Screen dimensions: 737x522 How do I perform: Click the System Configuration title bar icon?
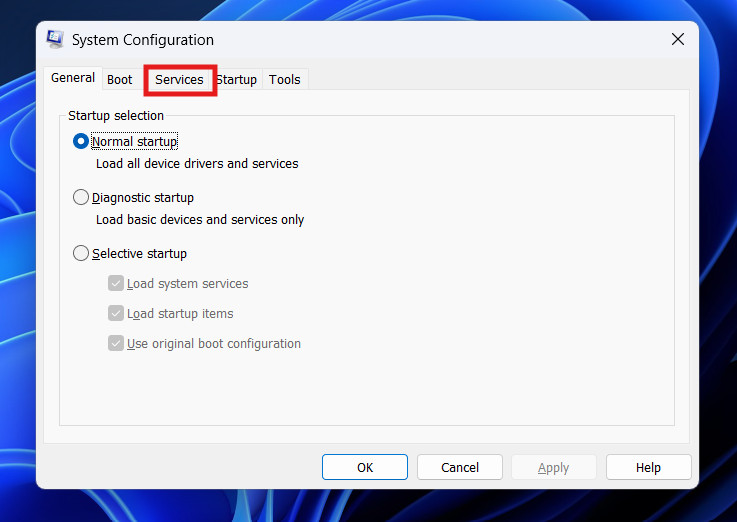pos(55,40)
